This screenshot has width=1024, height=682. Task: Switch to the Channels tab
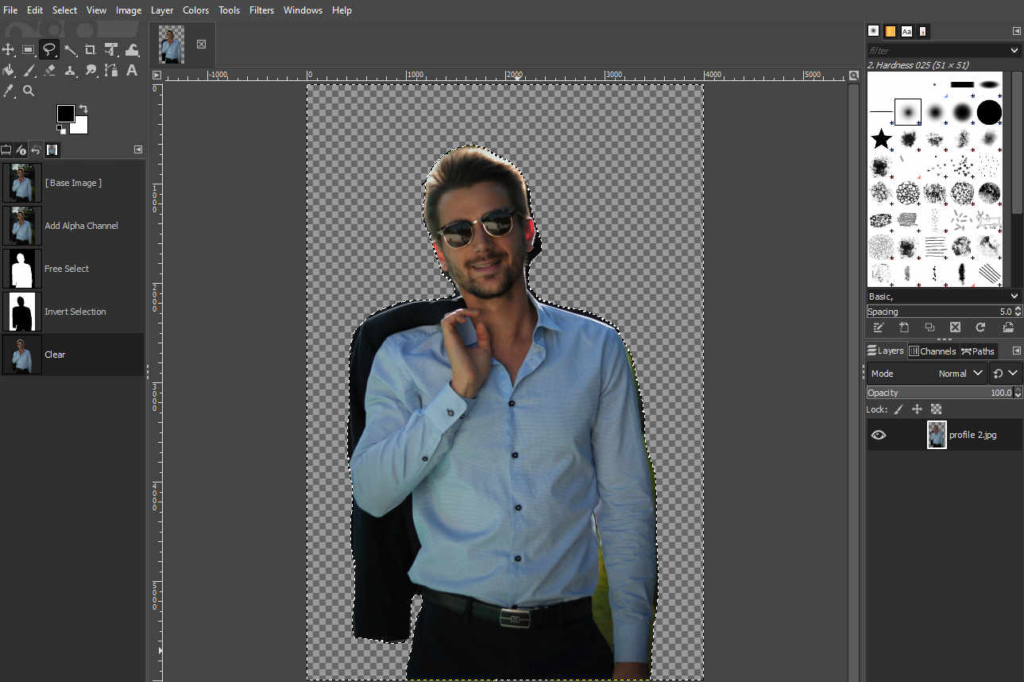(x=932, y=351)
